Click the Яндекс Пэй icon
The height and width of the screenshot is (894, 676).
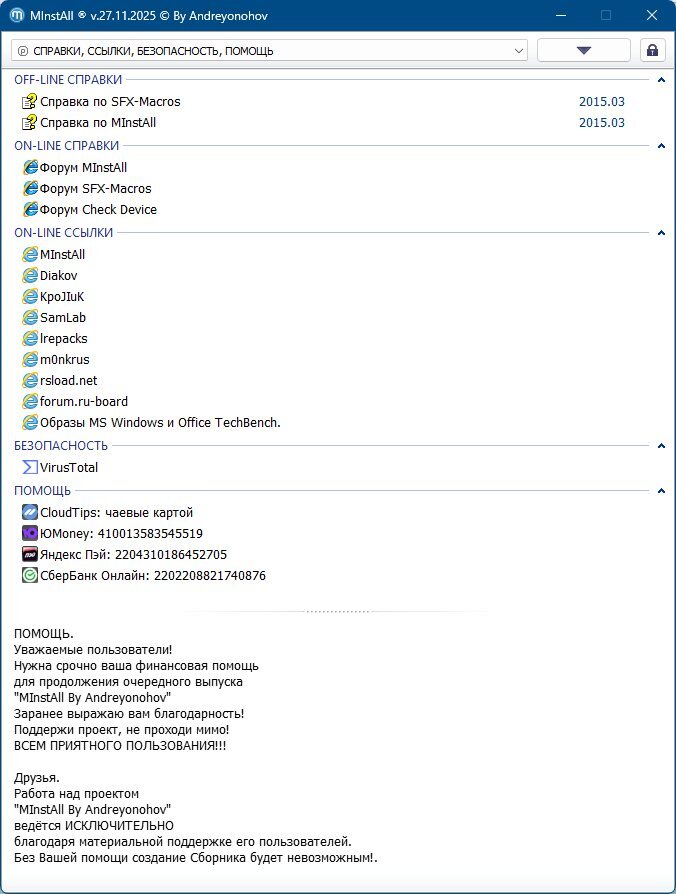(30, 554)
